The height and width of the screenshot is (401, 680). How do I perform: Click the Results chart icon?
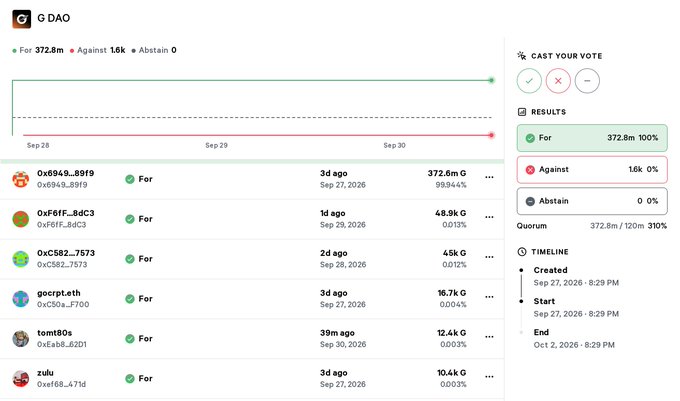pyautogui.click(x=522, y=112)
